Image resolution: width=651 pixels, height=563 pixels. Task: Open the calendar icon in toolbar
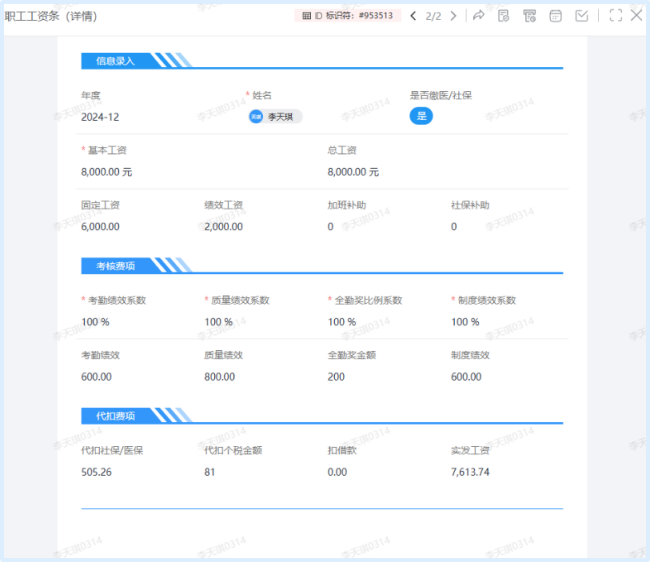556,16
